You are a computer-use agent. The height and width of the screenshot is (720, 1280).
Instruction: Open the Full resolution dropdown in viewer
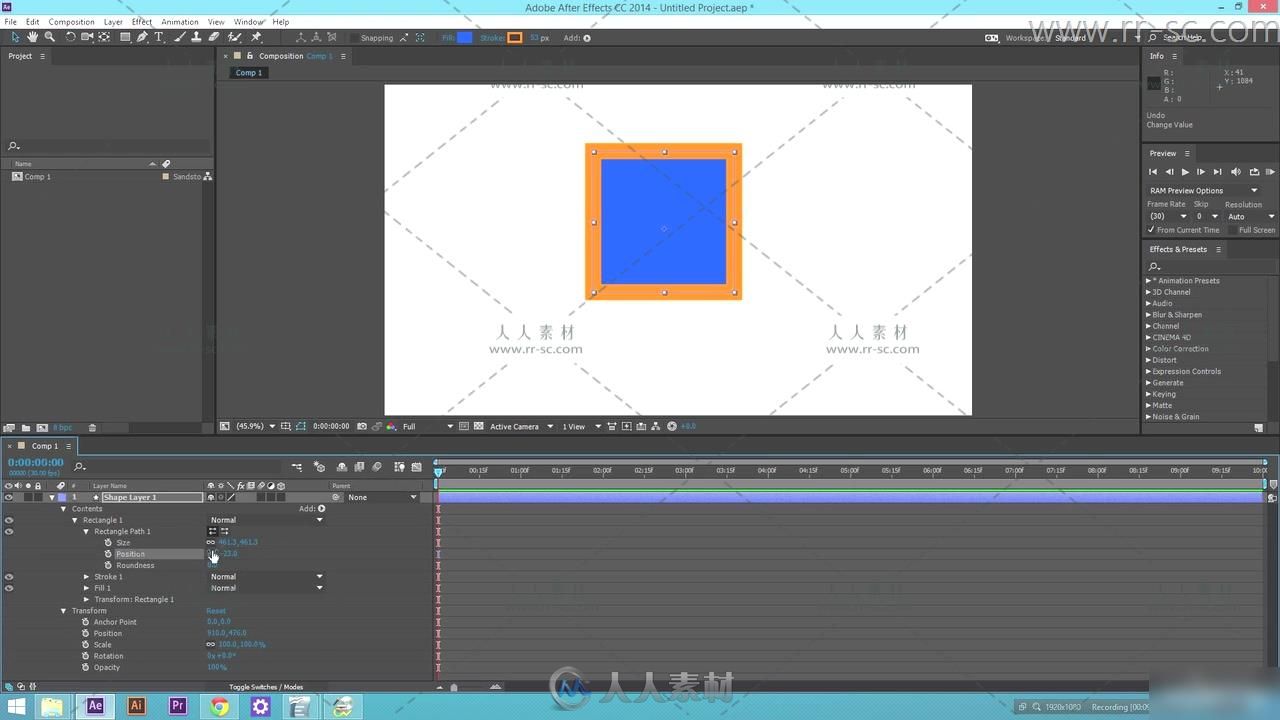(428, 426)
